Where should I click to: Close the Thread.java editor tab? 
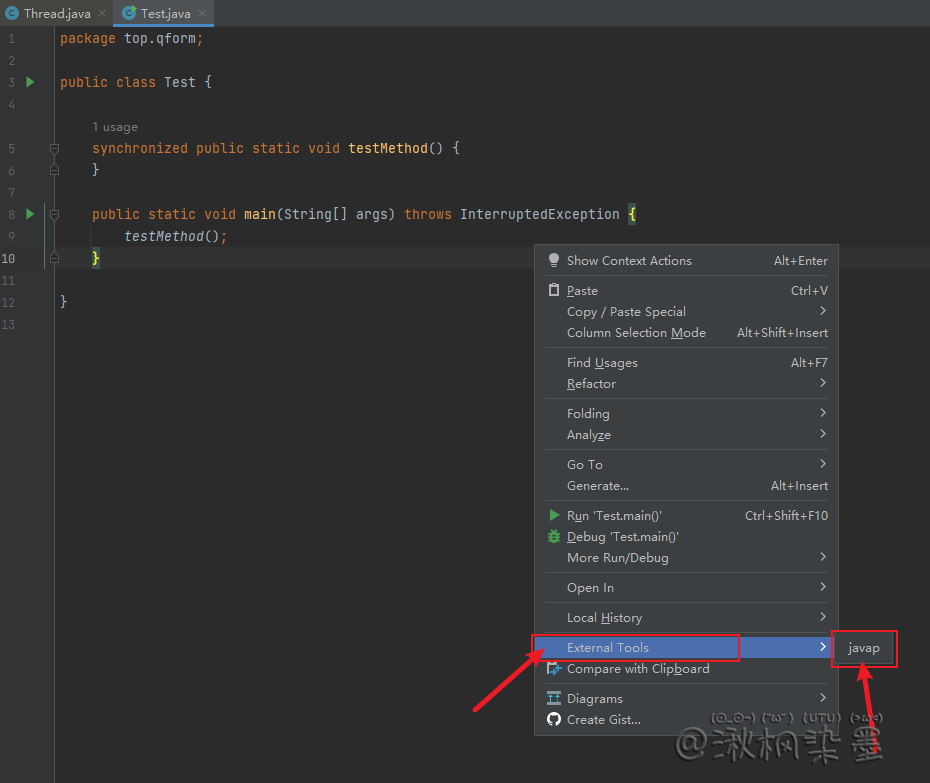102,14
